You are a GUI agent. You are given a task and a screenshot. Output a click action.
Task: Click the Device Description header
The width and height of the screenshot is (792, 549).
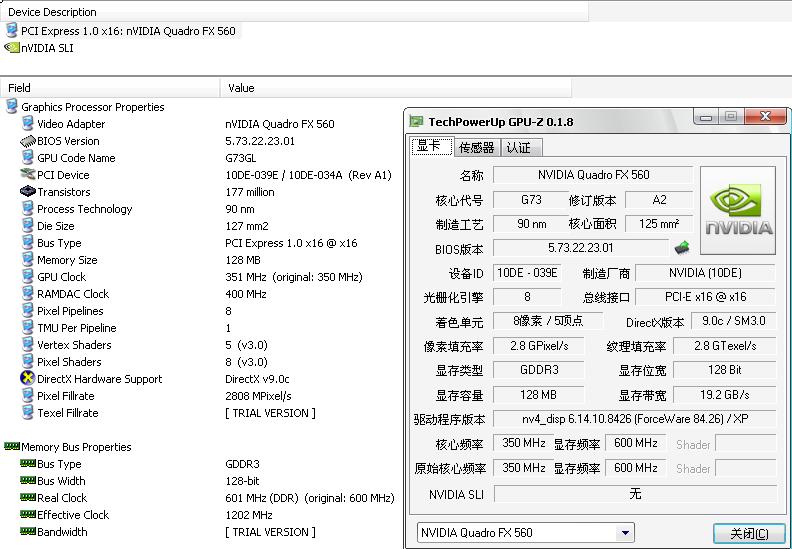[x=294, y=12]
